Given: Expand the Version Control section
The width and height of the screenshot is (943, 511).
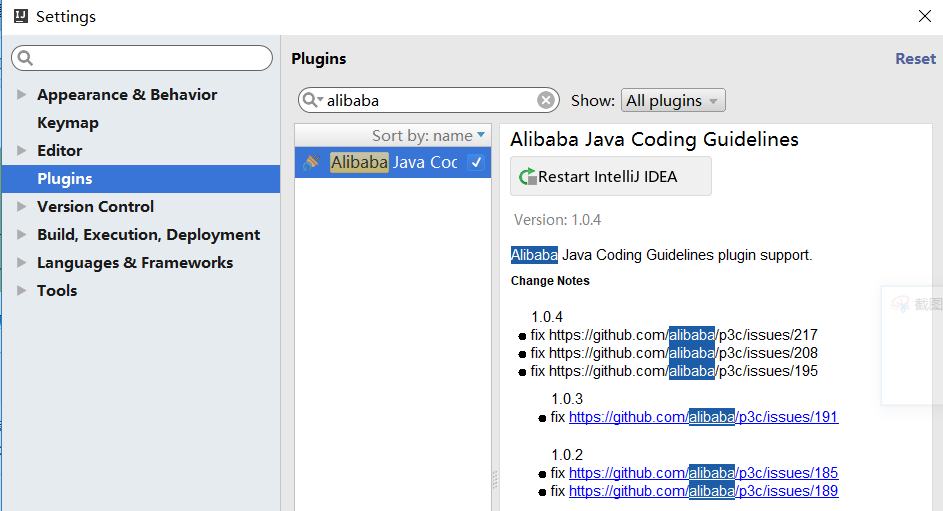Looking at the screenshot, I should pos(22,206).
